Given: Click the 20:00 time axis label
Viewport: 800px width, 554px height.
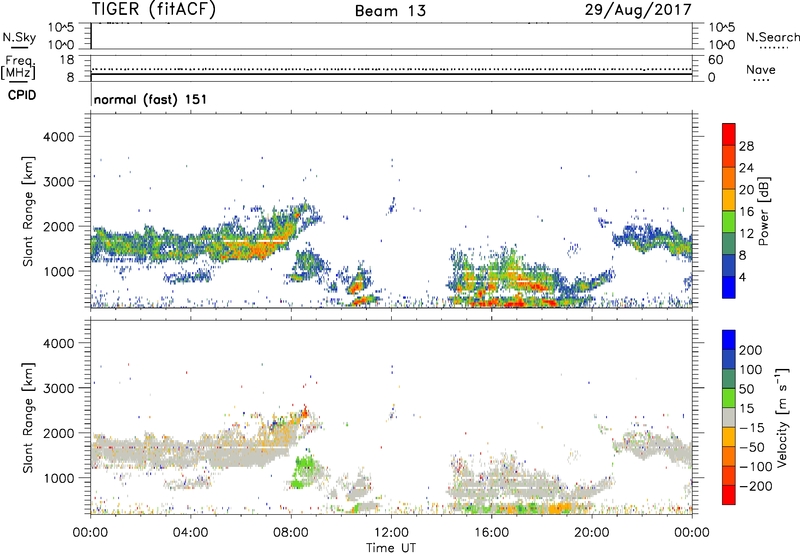Looking at the screenshot, I should coord(591,533).
